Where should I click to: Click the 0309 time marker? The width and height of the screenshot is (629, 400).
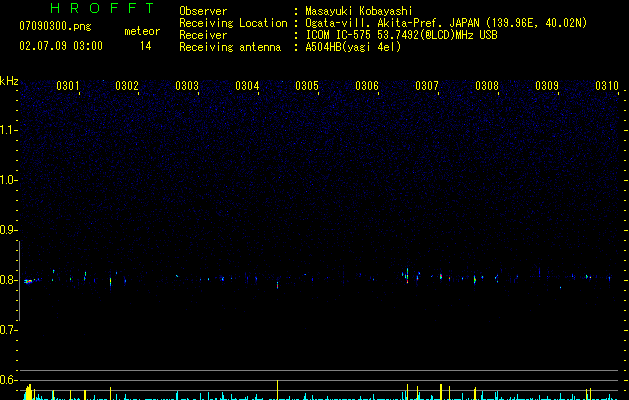(x=547, y=86)
